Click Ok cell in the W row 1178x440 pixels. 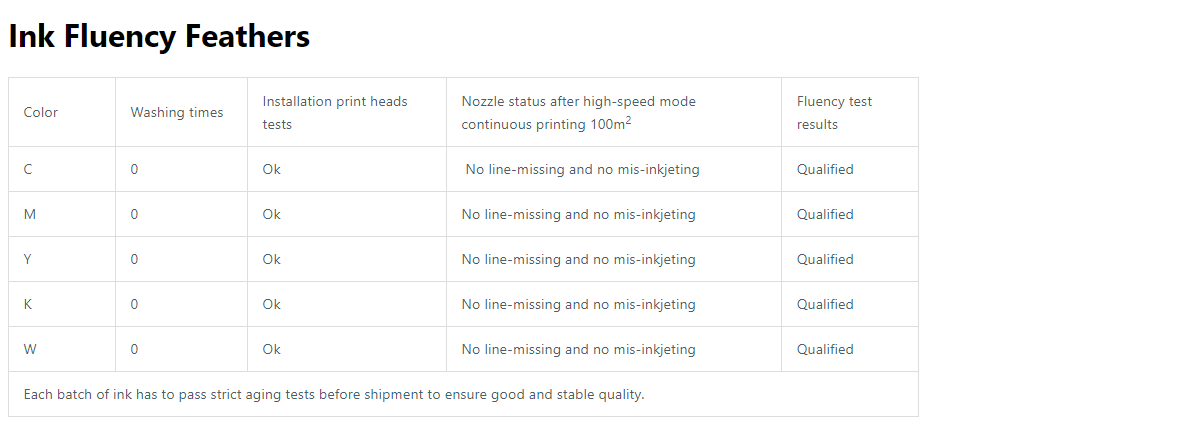(x=347, y=349)
